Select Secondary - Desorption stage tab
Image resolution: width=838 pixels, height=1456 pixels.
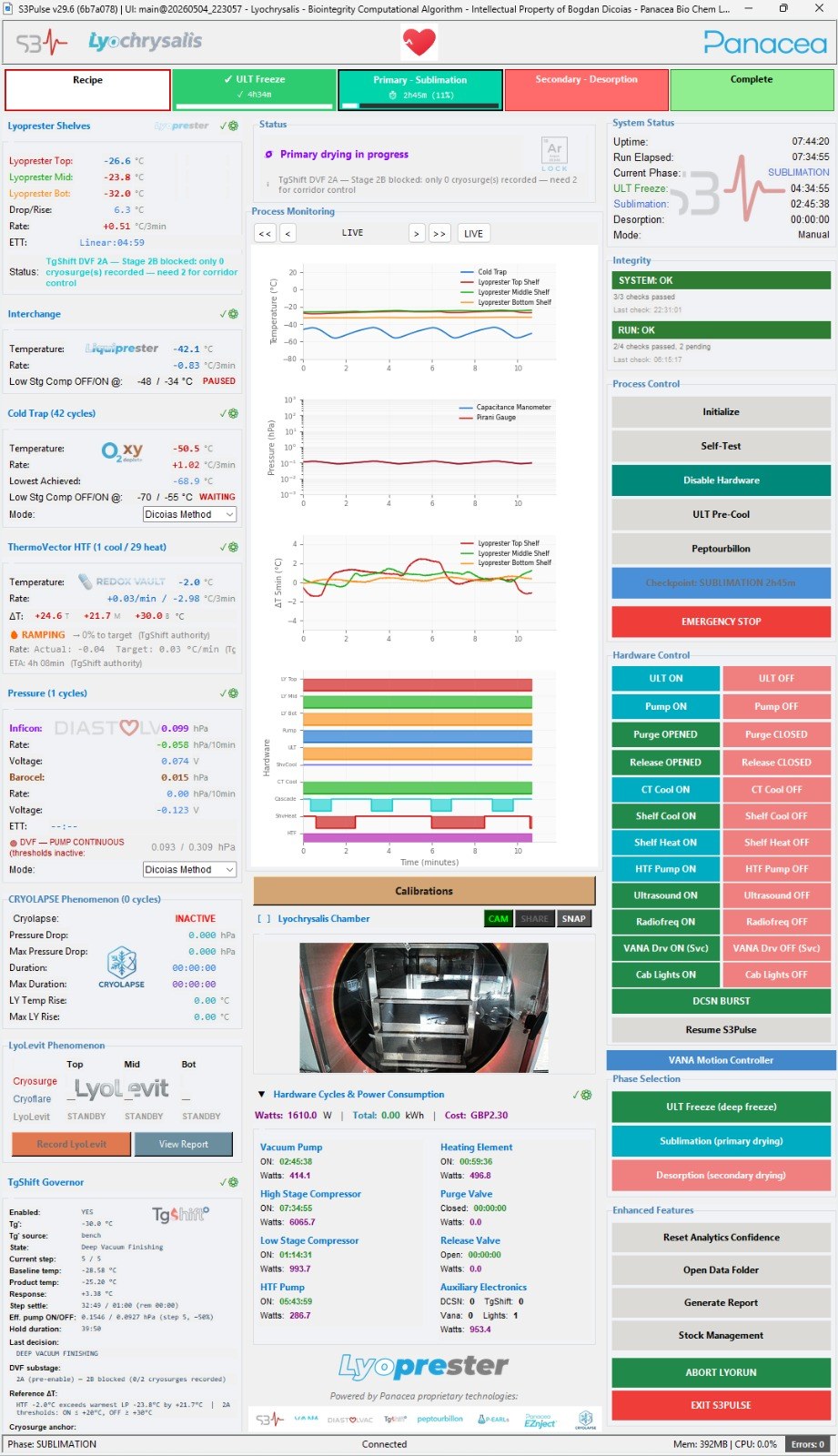tap(587, 89)
